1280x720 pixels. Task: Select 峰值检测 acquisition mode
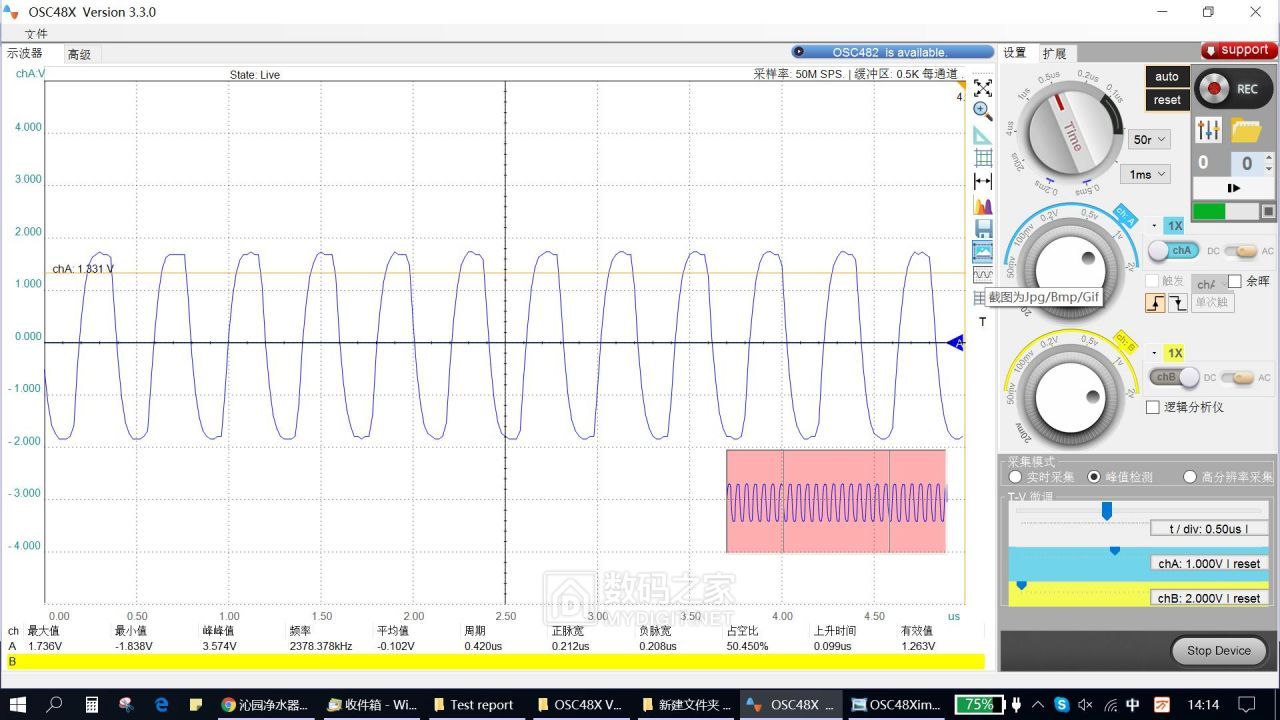[x=1094, y=477]
